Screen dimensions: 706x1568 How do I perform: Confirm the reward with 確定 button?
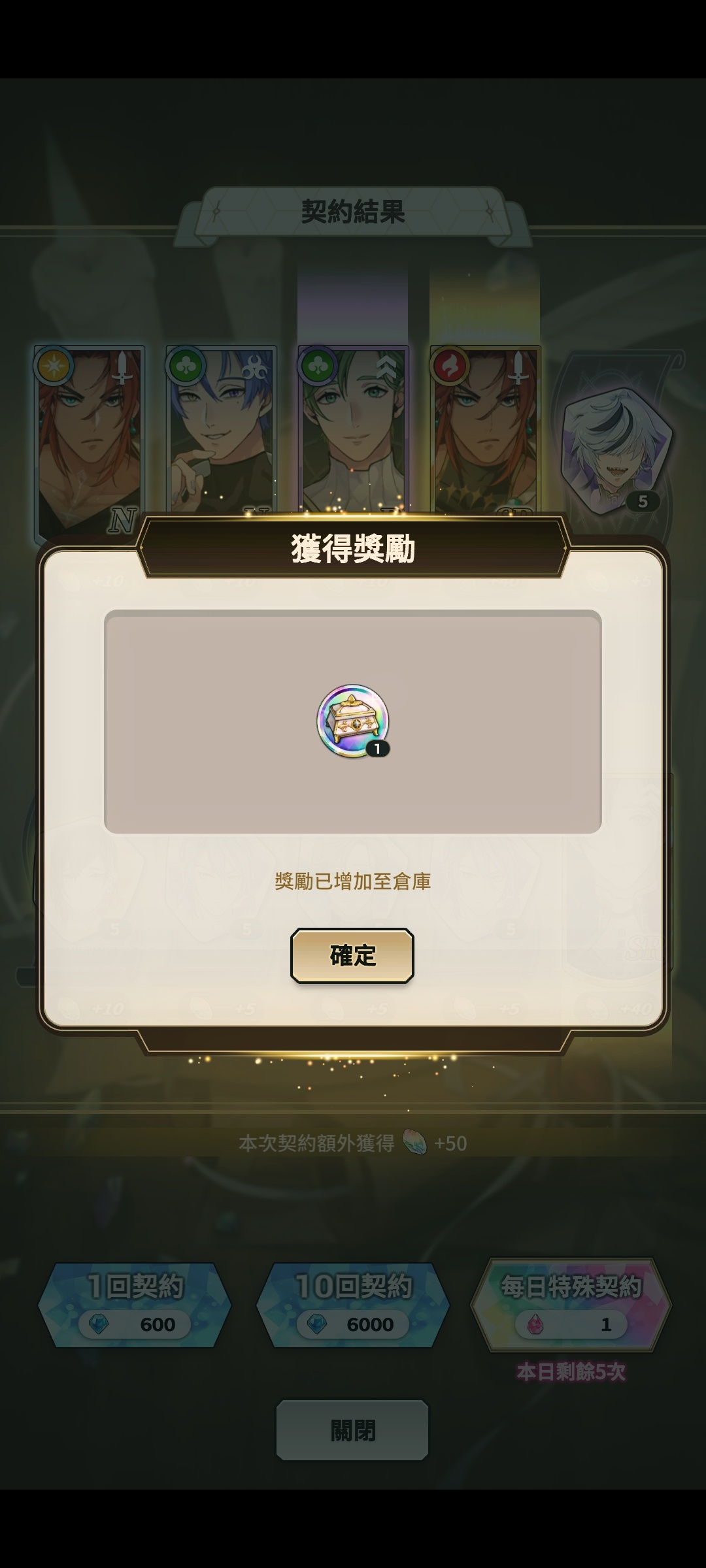352,955
